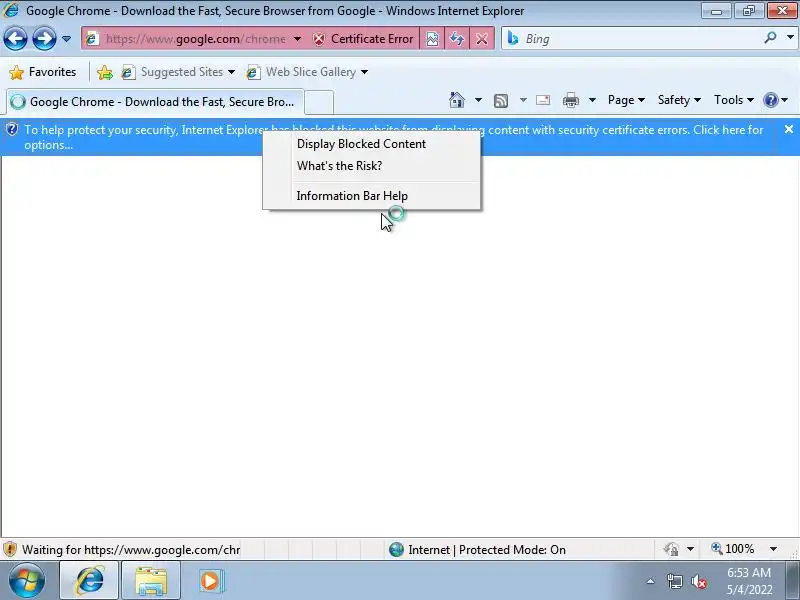Expand the Print dropdown arrow
Viewport: 800px width, 600px height.
point(592,100)
